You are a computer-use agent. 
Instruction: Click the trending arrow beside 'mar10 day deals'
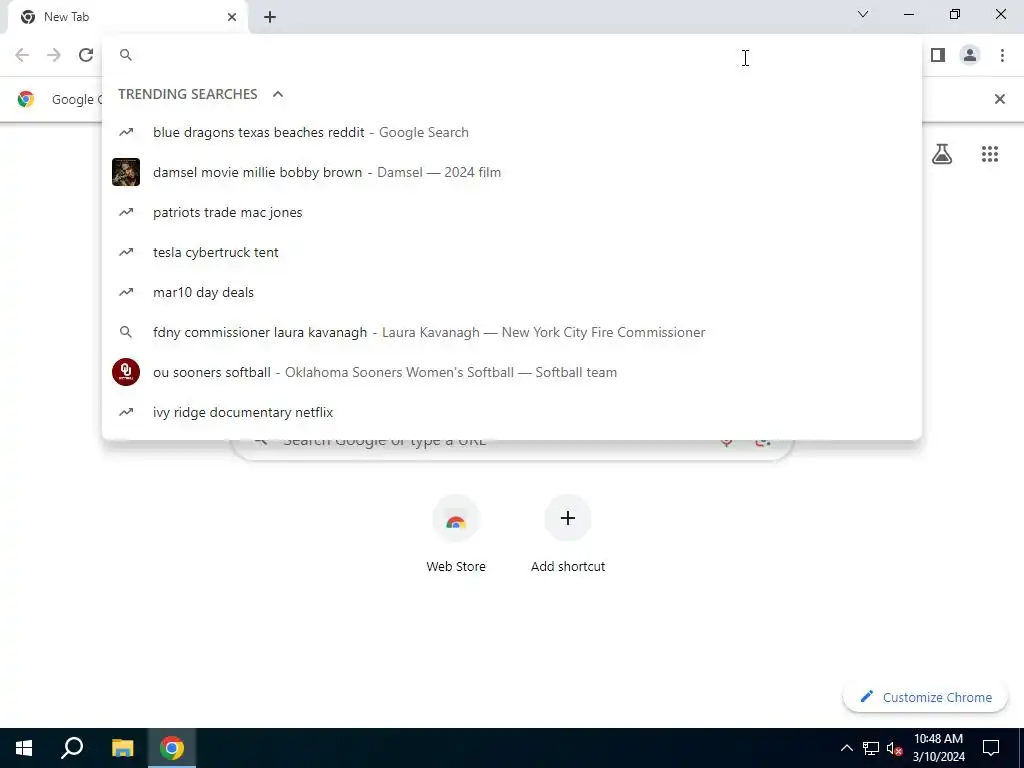click(x=126, y=292)
